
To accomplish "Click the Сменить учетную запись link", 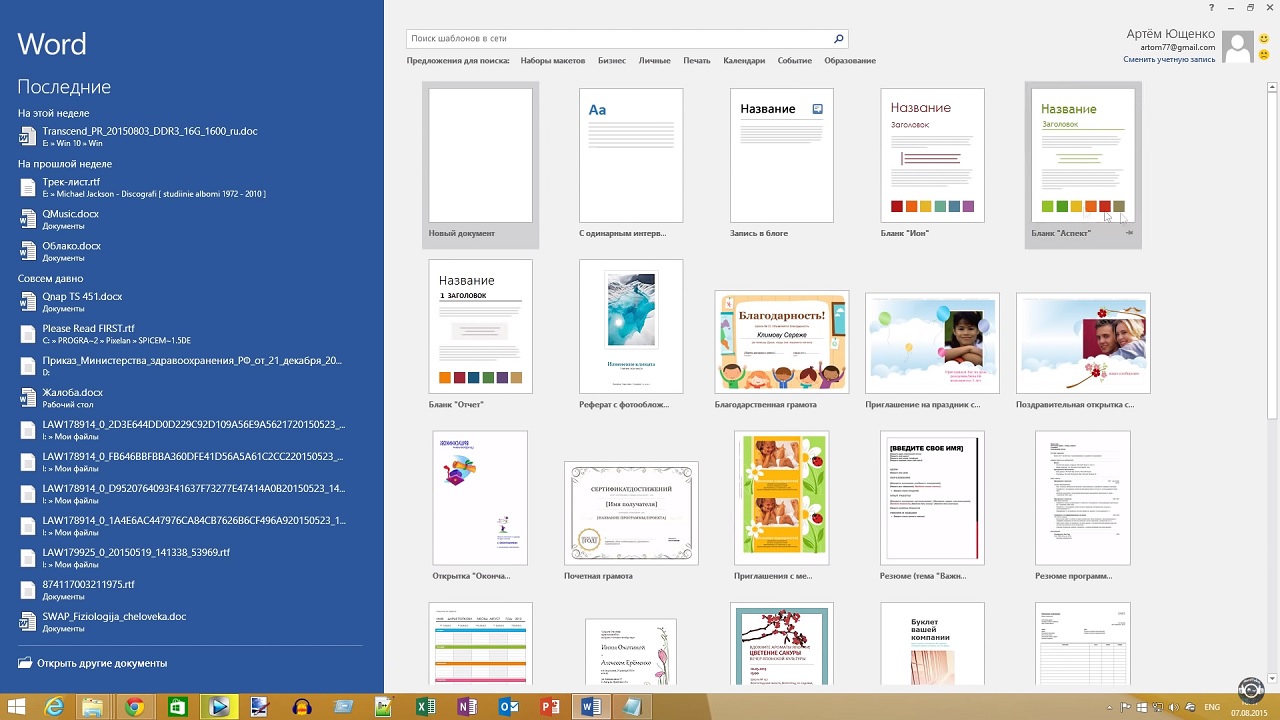I will click(1168, 60).
